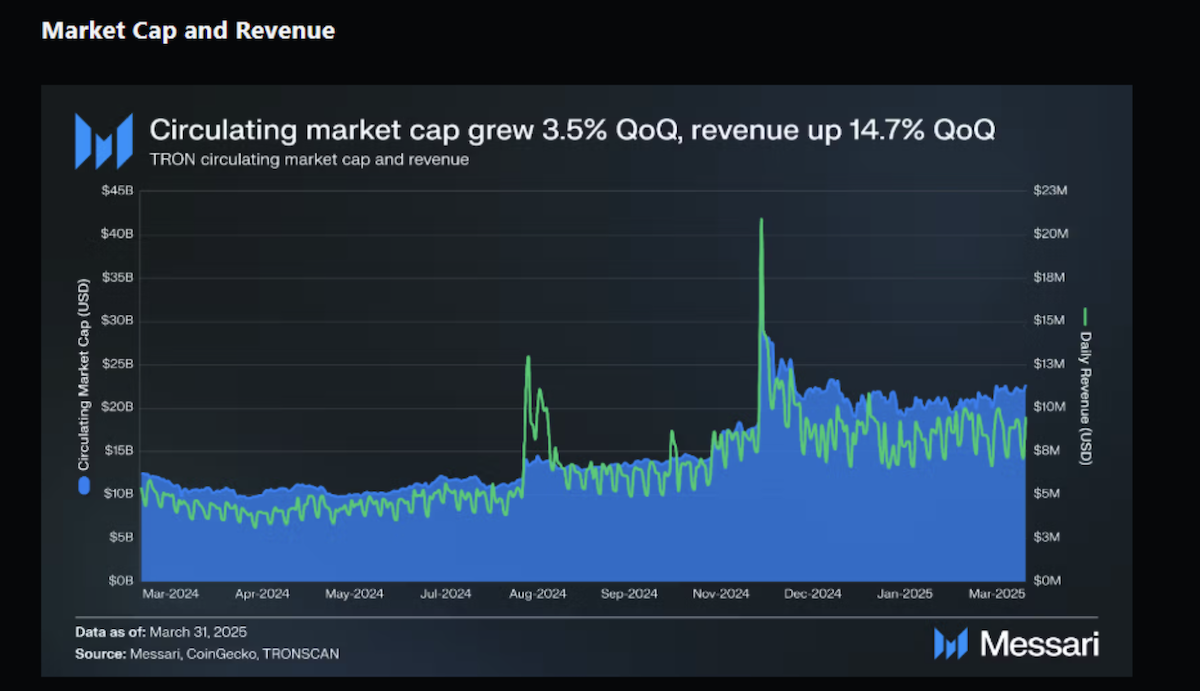Click the green Daily Revenue legend marker
Image resolution: width=1200 pixels, height=691 pixels.
(x=1086, y=317)
